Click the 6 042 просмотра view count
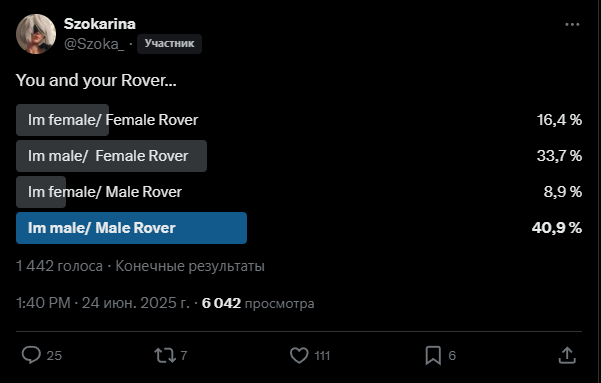Image resolution: width=601 pixels, height=383 pixels. (258, 303)
